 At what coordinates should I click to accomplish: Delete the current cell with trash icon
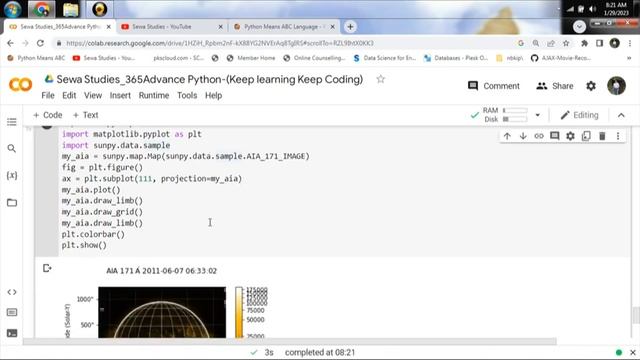point(602,136)
